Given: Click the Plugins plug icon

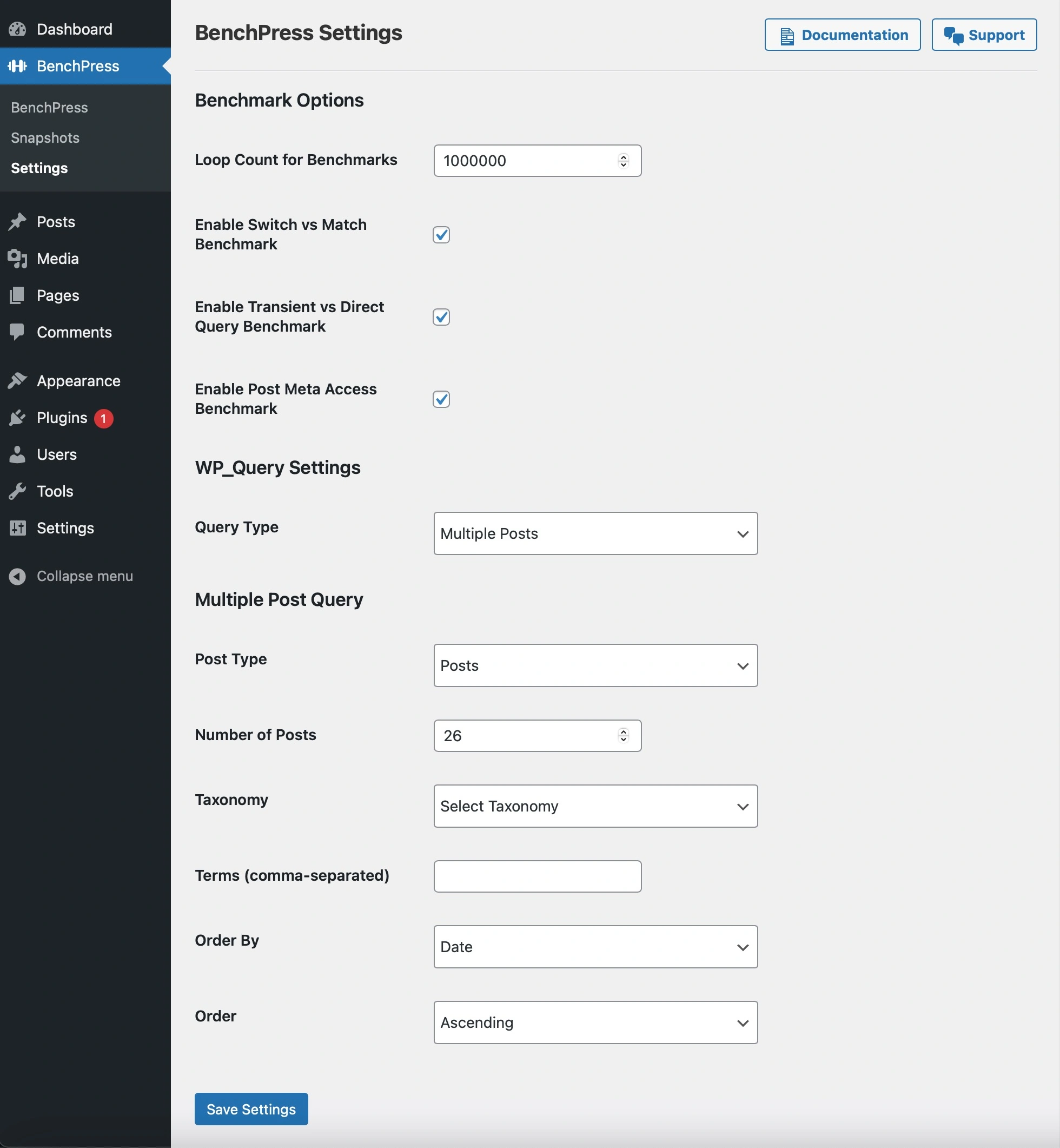Looking at the screenshot, I should 18,418.
